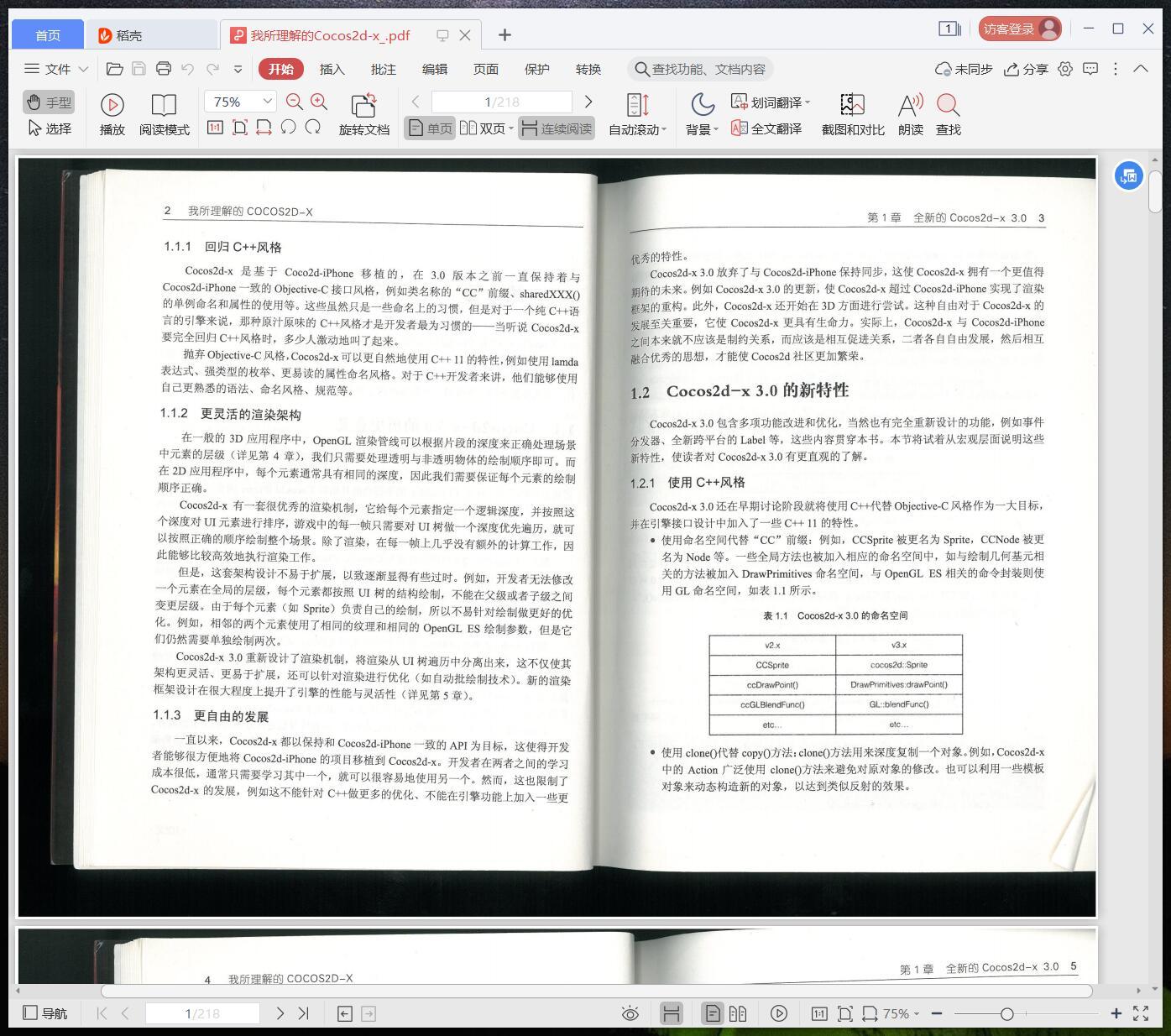This screenshot has height=1036, width=1171.
Task: Click the fit width icon in the ribbon
Action: [264, 128]
